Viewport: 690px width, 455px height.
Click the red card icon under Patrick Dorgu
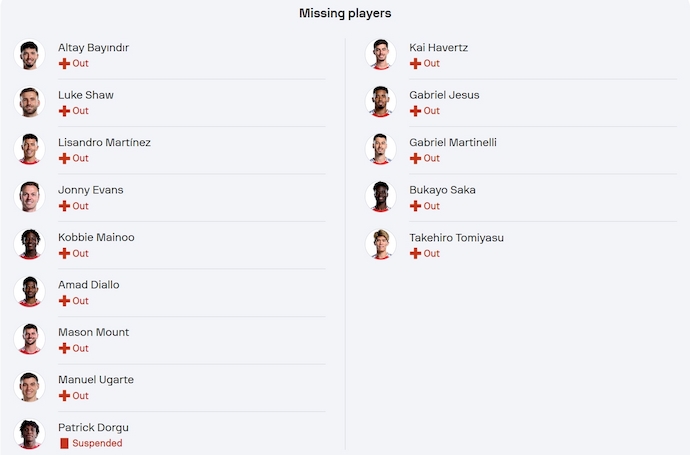pos(64,443)
